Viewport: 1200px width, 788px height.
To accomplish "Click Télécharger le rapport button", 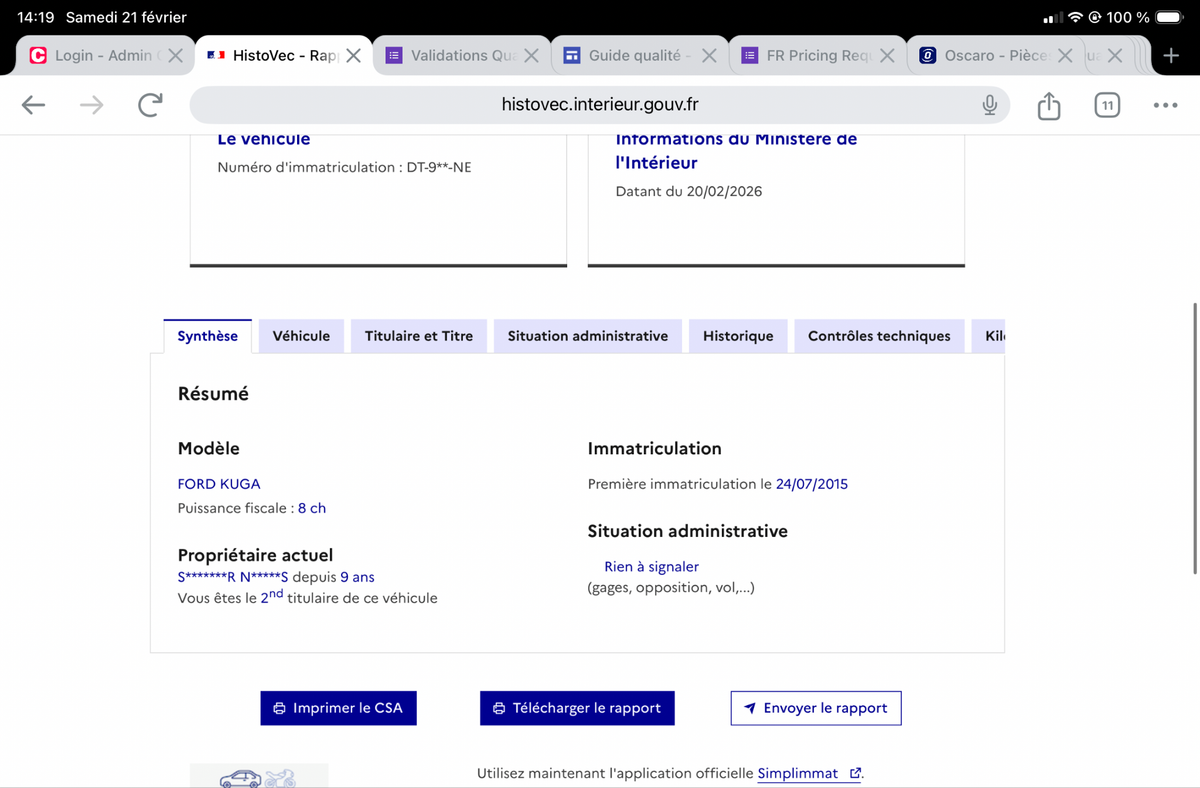I will (x=577, y=708).
